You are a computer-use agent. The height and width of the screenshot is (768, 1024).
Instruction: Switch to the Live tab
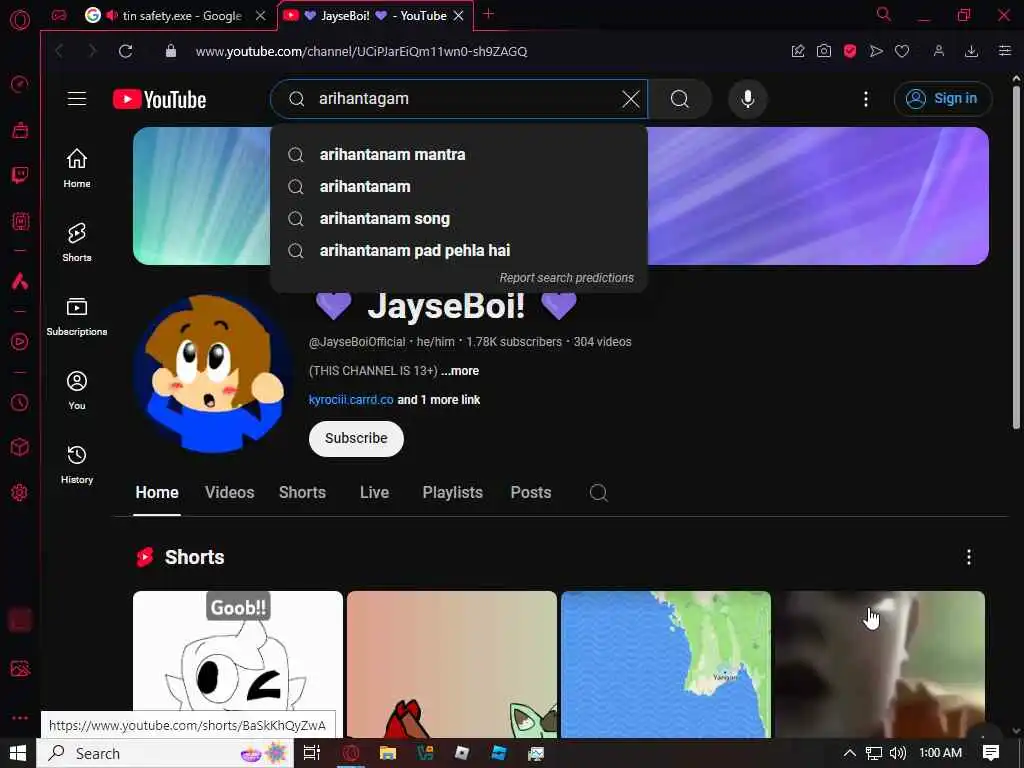pos(374,492)
